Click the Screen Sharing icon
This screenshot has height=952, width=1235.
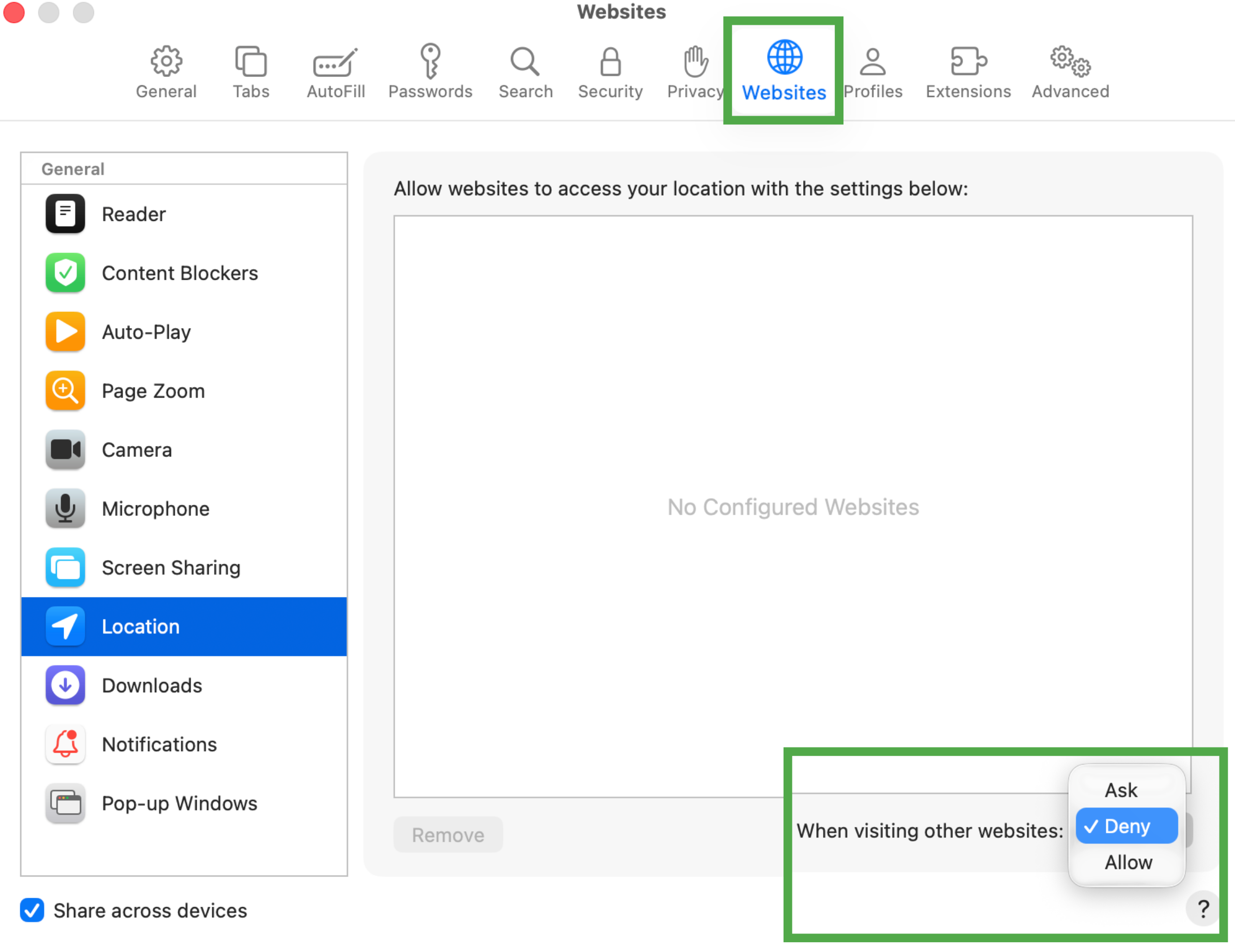(65, 567)
